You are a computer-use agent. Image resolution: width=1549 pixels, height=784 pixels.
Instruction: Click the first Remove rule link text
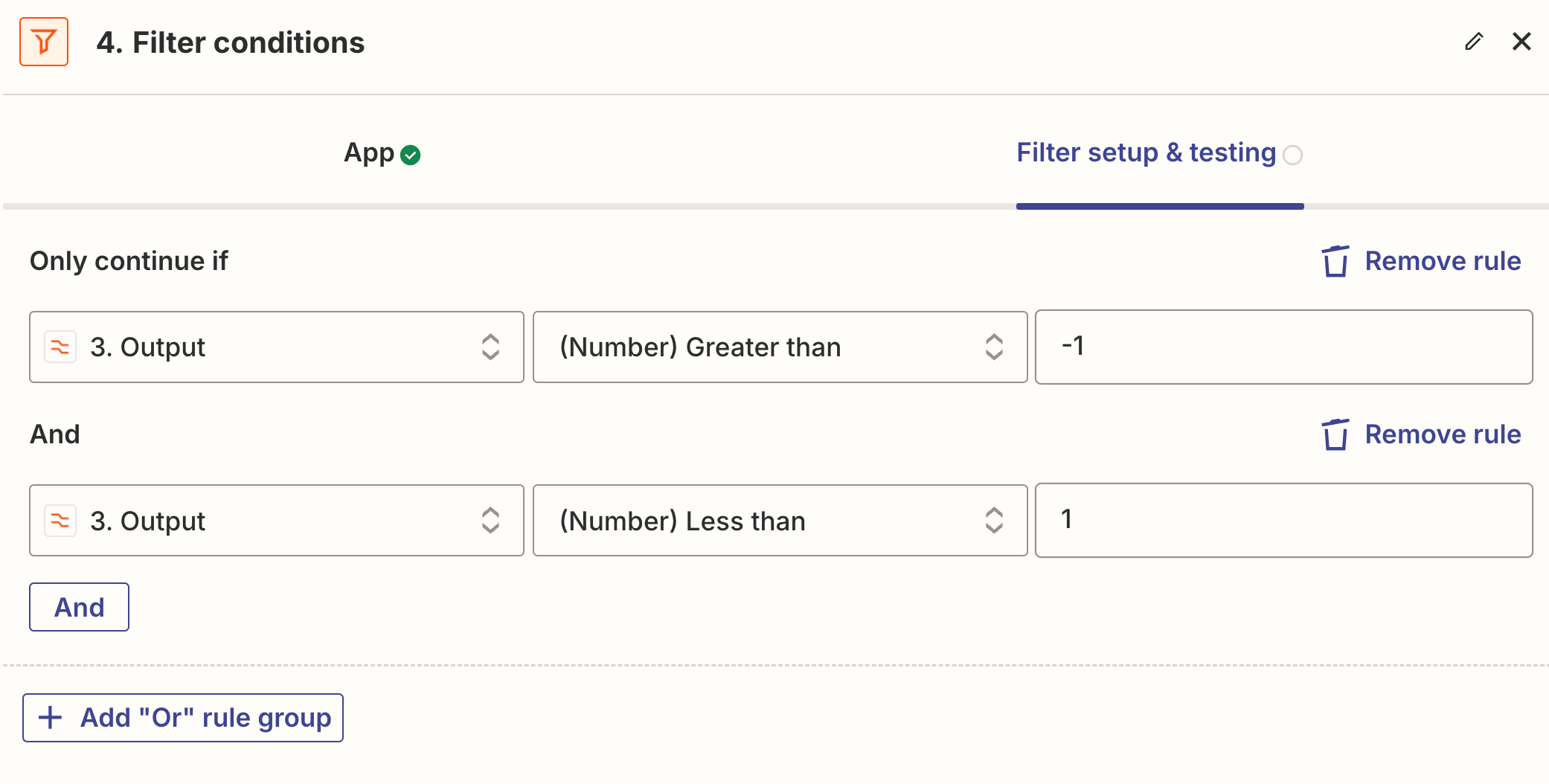click(x=1443, y=261)
